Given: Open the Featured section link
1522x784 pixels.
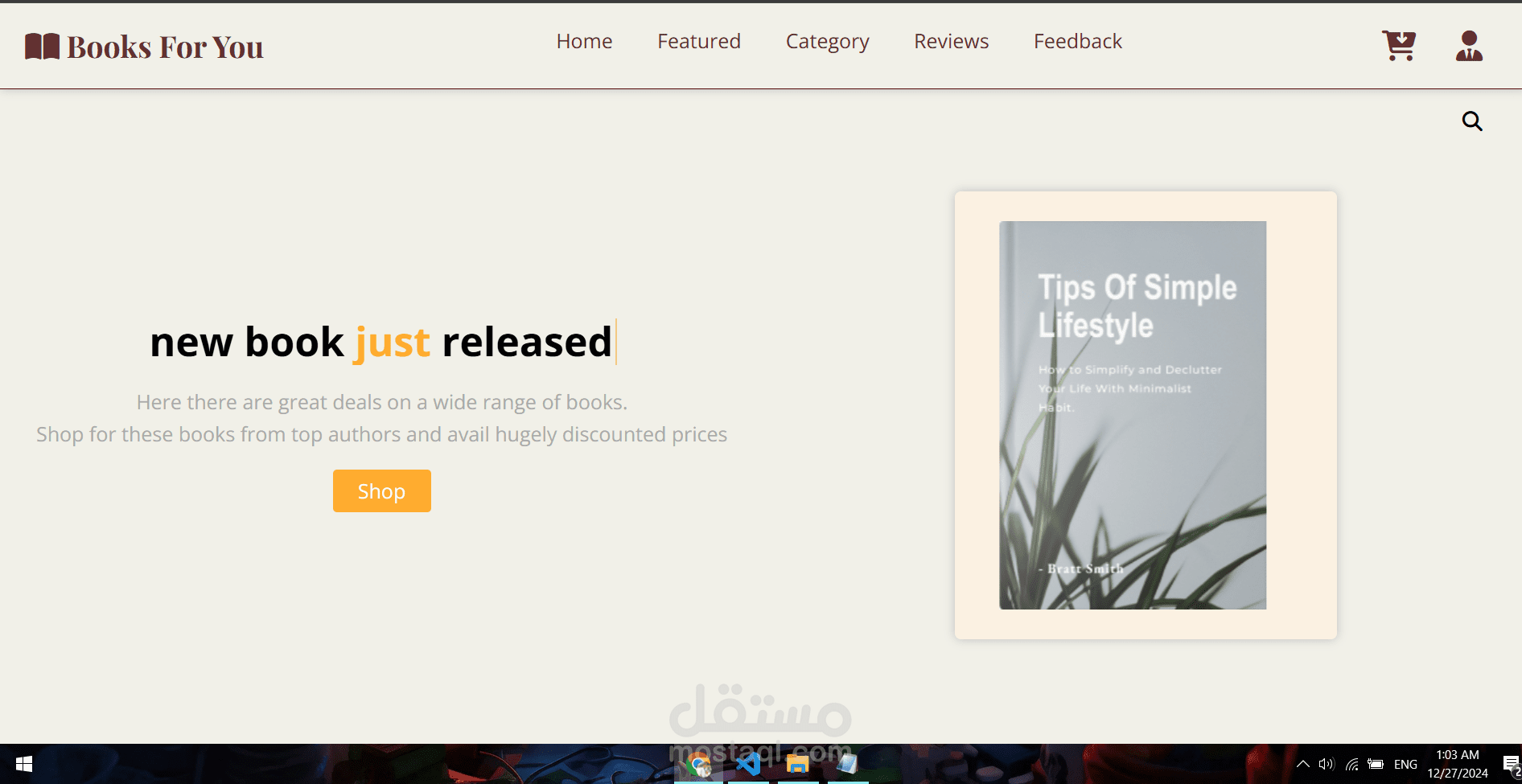Looking at the screenshot, I should (699, 41).
